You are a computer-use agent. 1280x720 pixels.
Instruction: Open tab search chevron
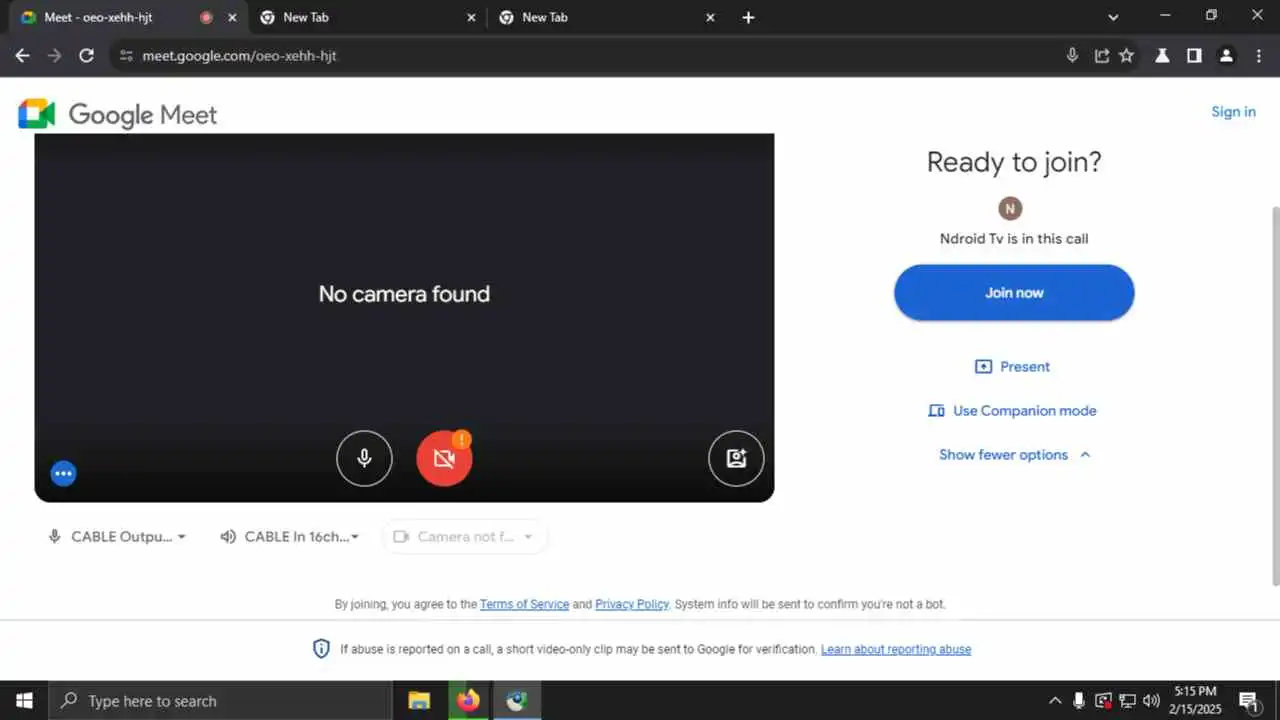[1113, 17]
